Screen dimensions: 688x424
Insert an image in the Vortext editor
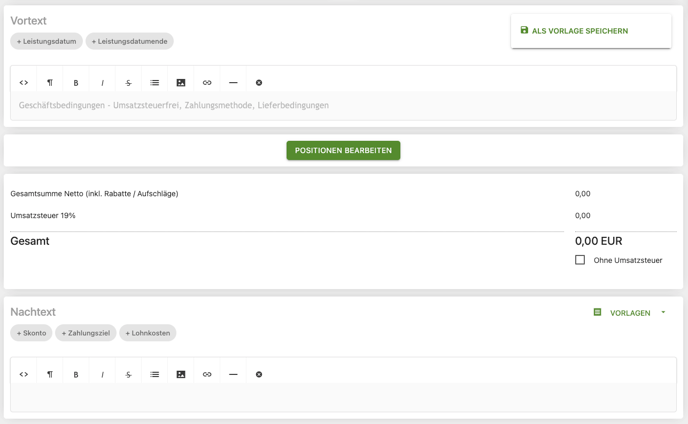point(181,83)
